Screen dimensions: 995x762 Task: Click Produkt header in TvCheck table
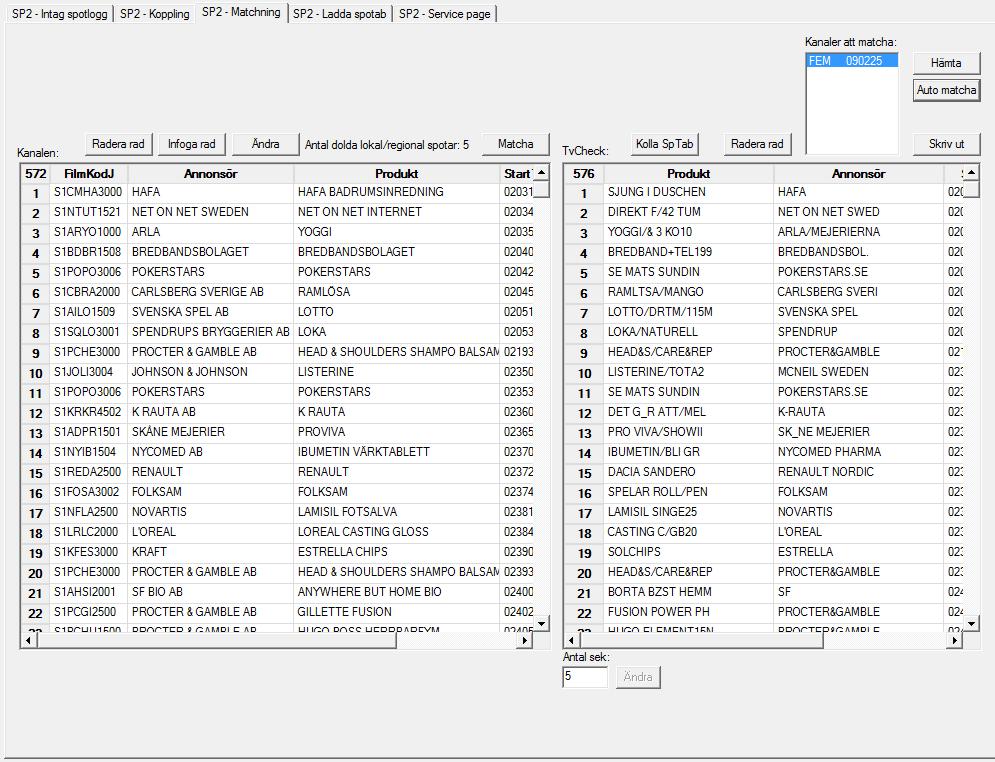(689, 174)
